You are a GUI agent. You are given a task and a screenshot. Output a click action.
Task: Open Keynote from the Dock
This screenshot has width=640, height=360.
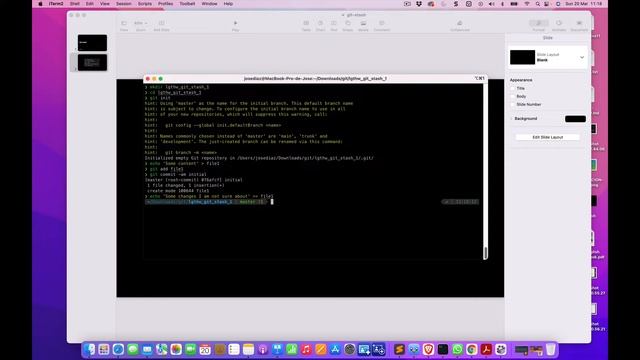277,349
